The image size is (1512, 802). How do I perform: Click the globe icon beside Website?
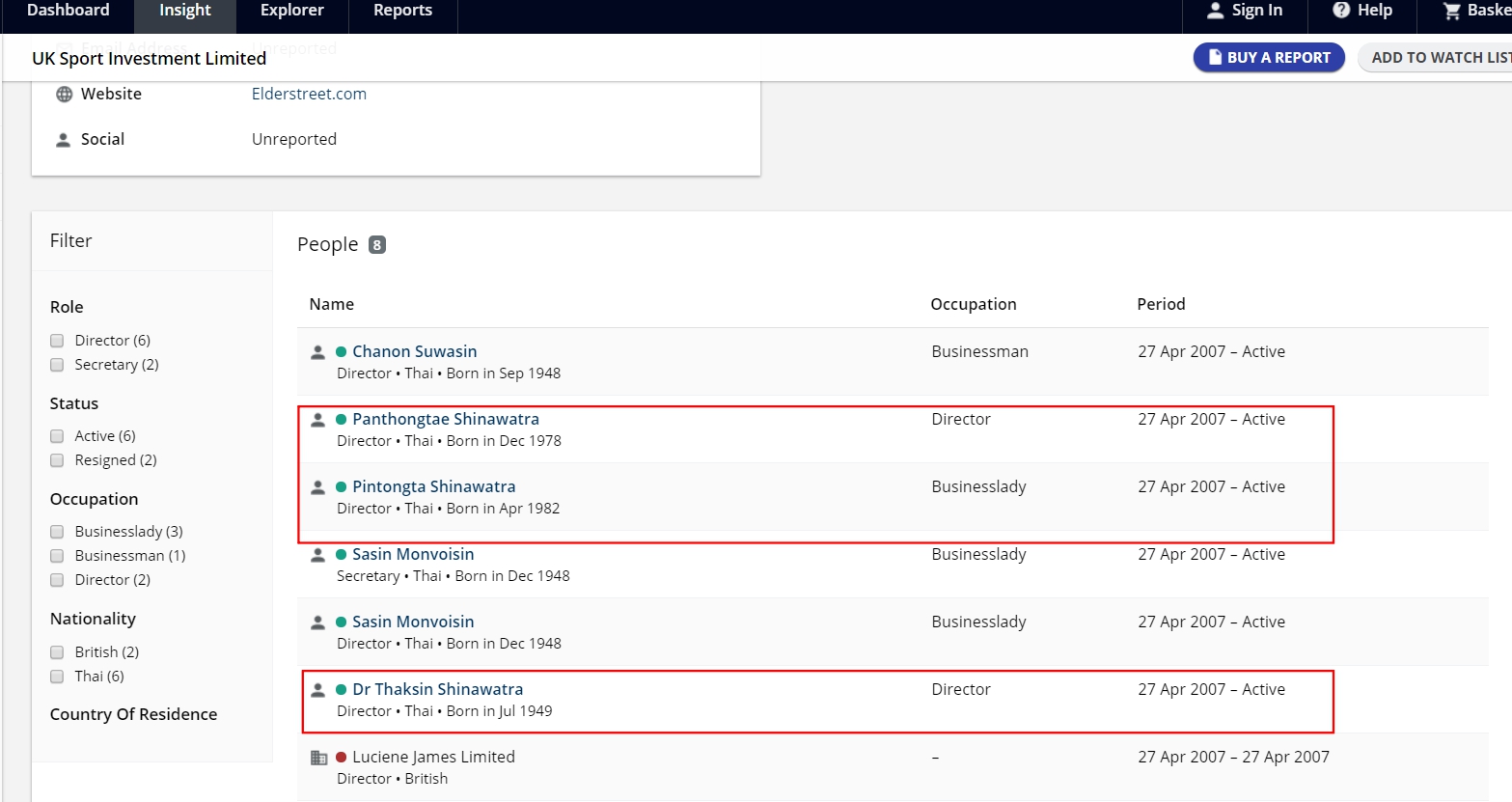(x=64, y=95)
